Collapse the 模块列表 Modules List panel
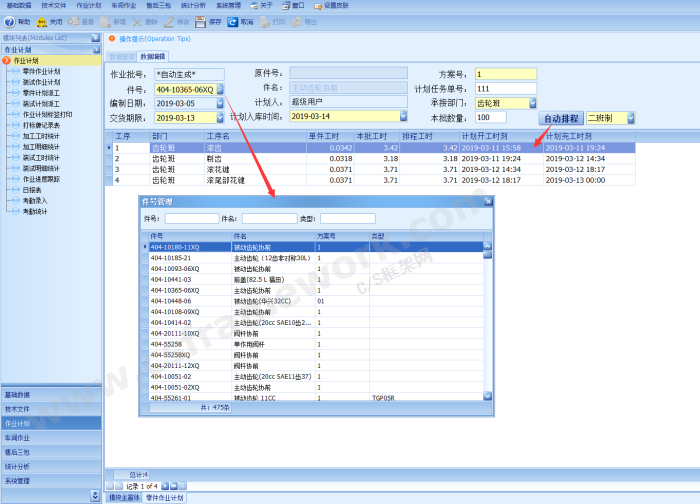This screenshot has width=700, height=504. pyautogui.click(x=96, y=37)
